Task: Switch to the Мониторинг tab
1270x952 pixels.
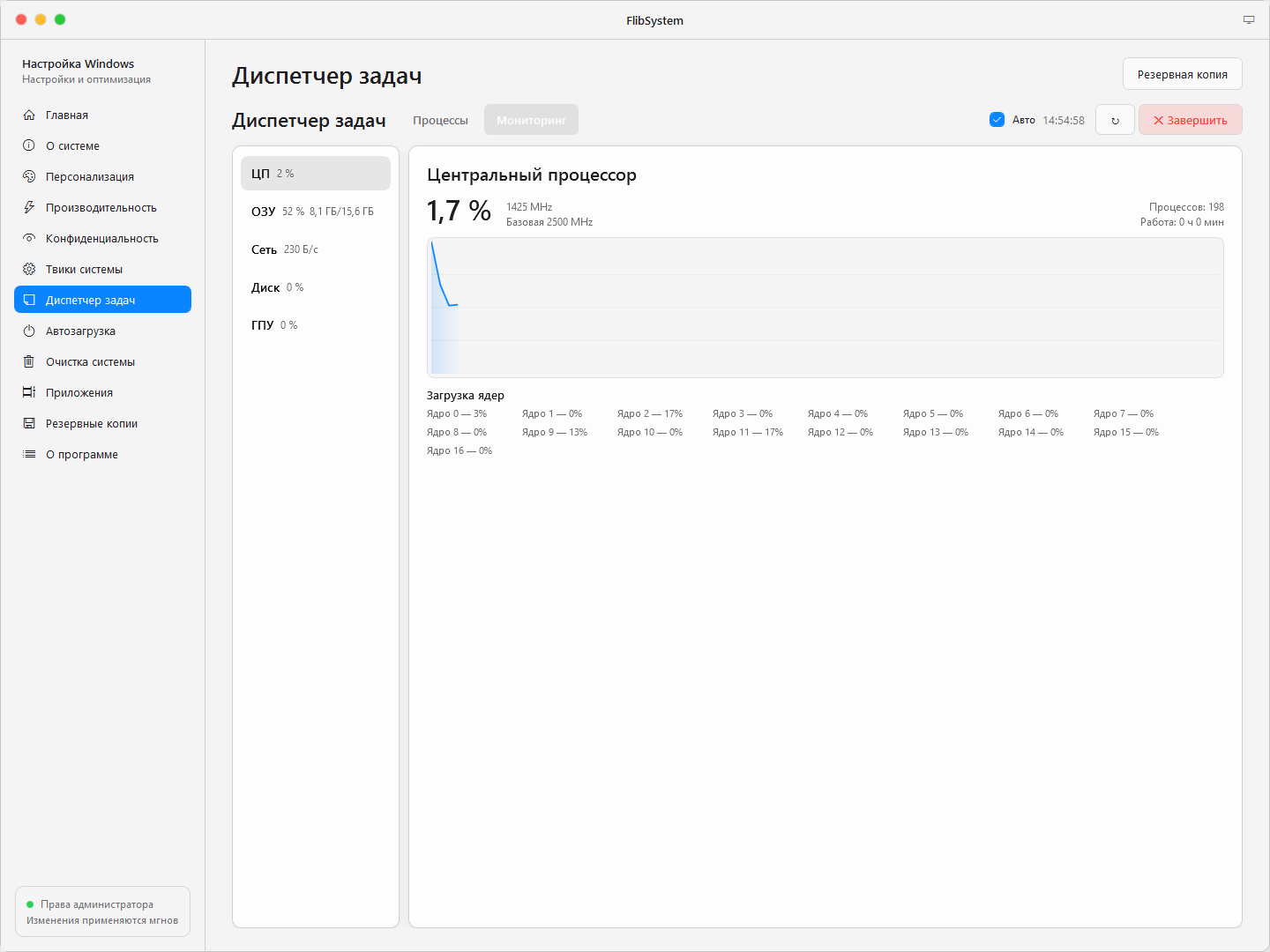Action: [531, 120]
